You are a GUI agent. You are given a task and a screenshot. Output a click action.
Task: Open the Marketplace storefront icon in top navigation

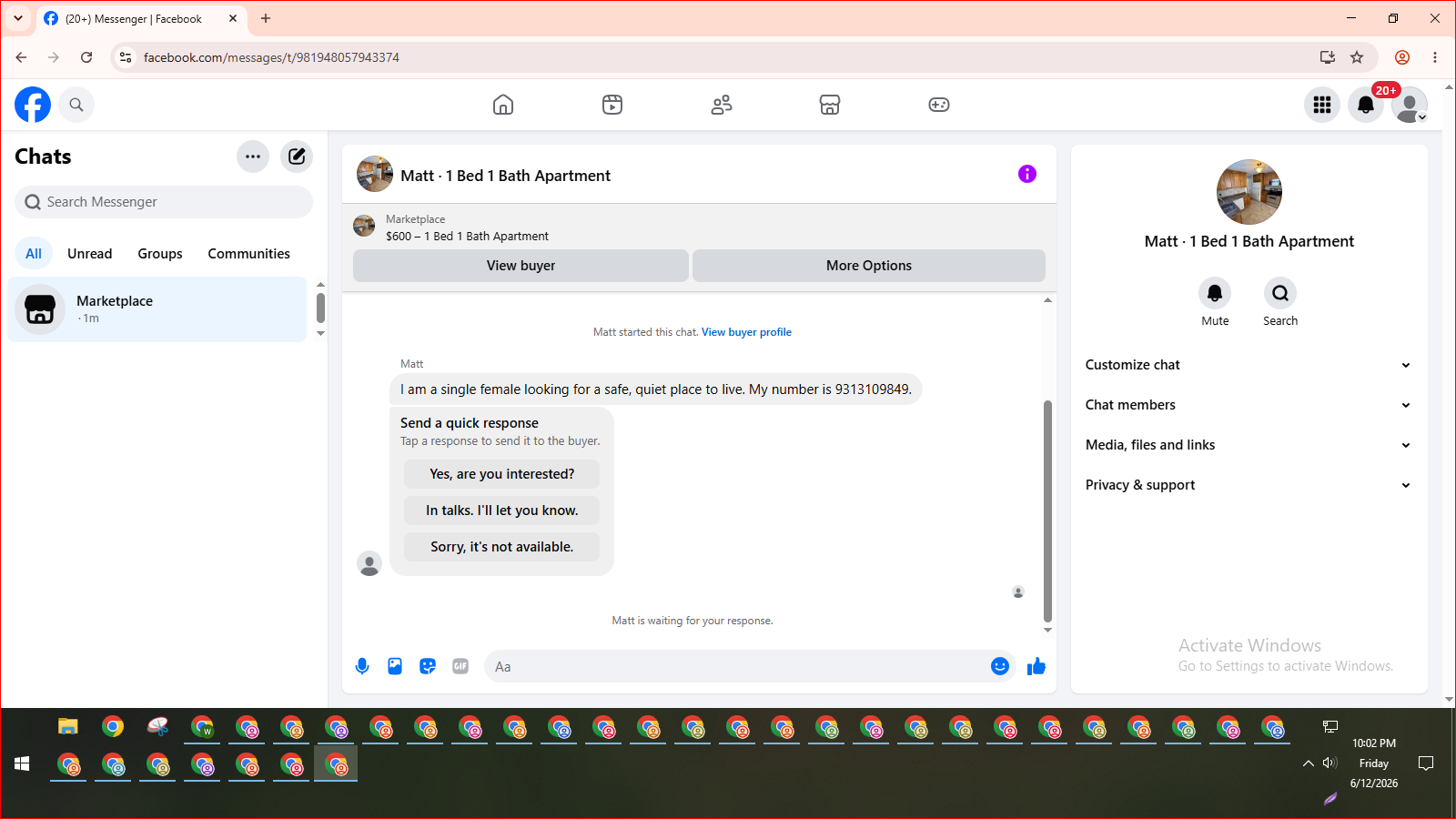[830, 105]
